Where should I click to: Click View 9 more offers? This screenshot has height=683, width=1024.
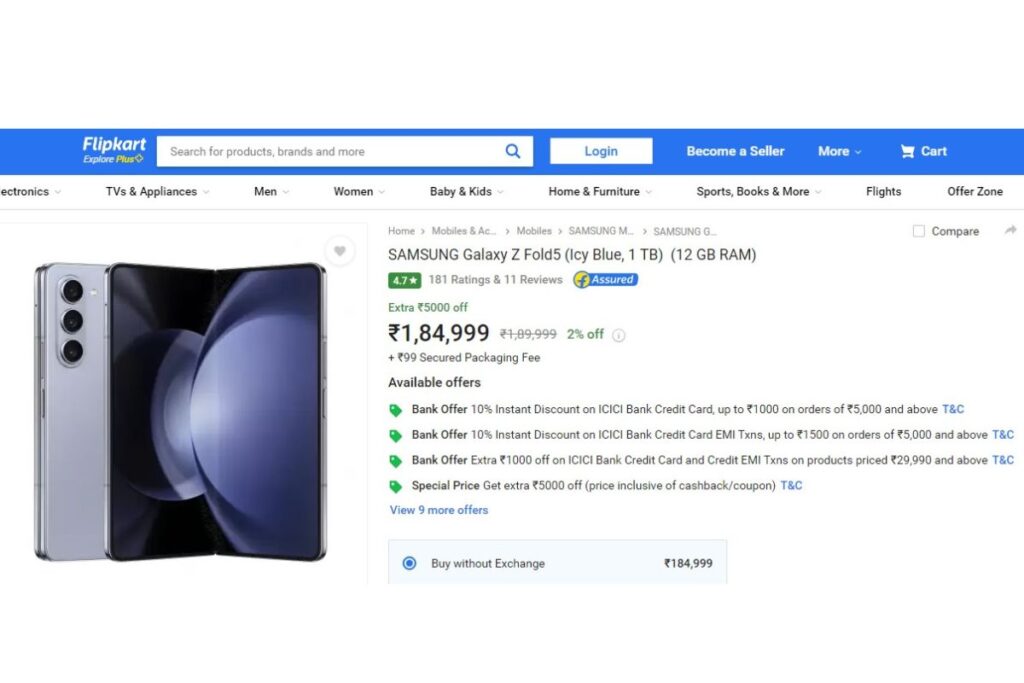coord(439,510)
